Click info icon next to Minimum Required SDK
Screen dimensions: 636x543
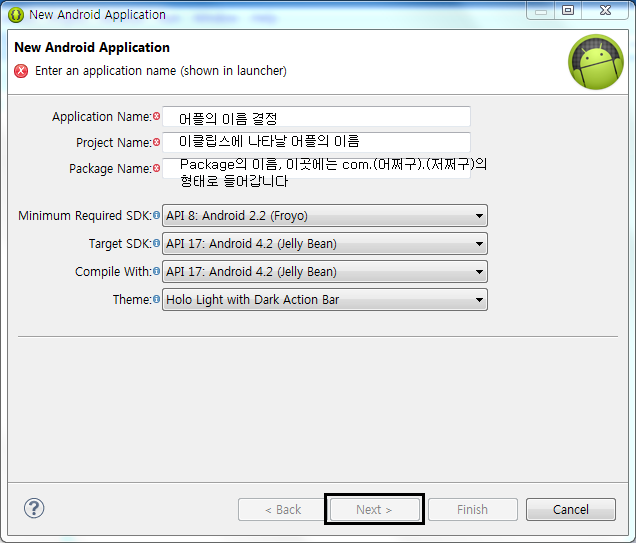(156, 215)
